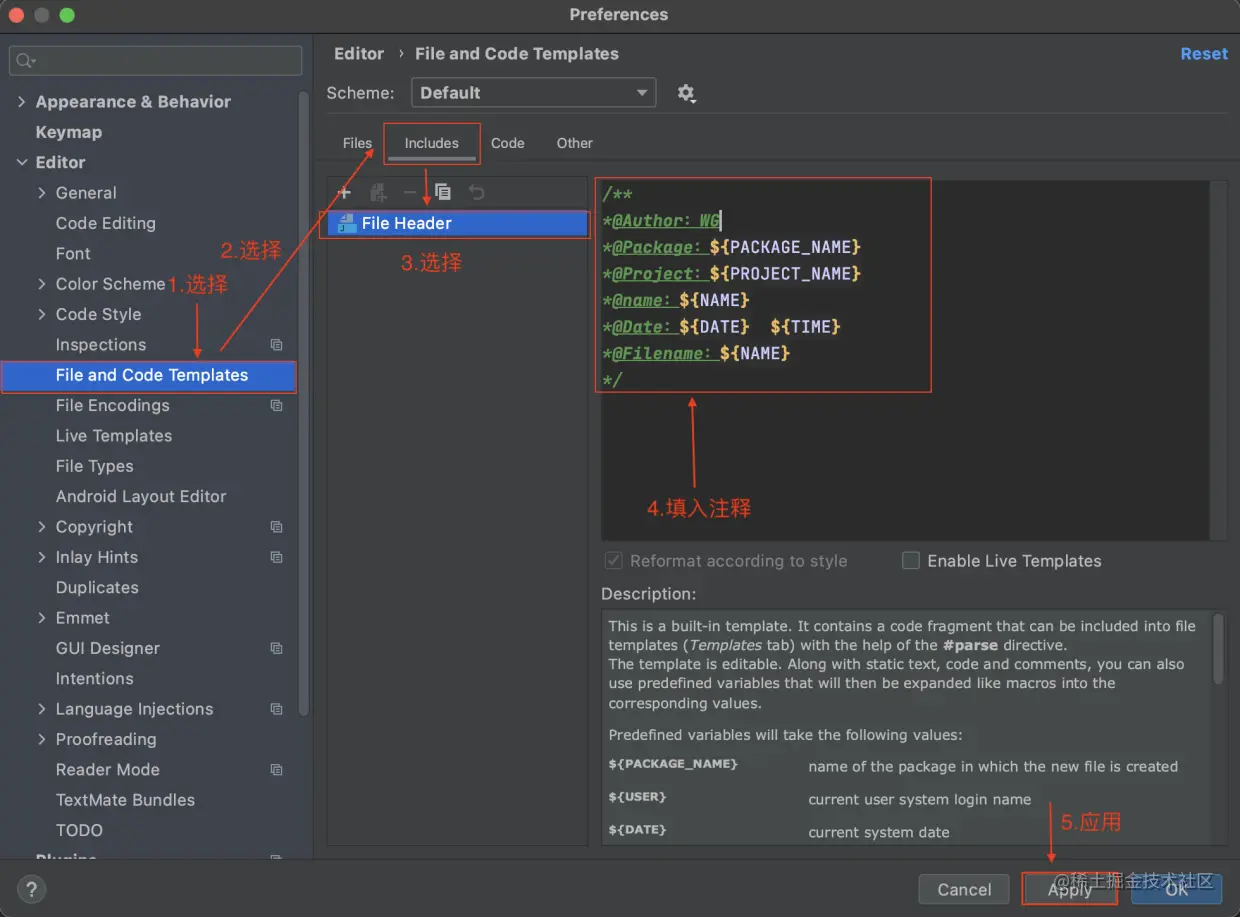Toggle Reformat according to style checkbox
The height and width of the screenshot is (917, 1240).
click(x=613, y=561)
